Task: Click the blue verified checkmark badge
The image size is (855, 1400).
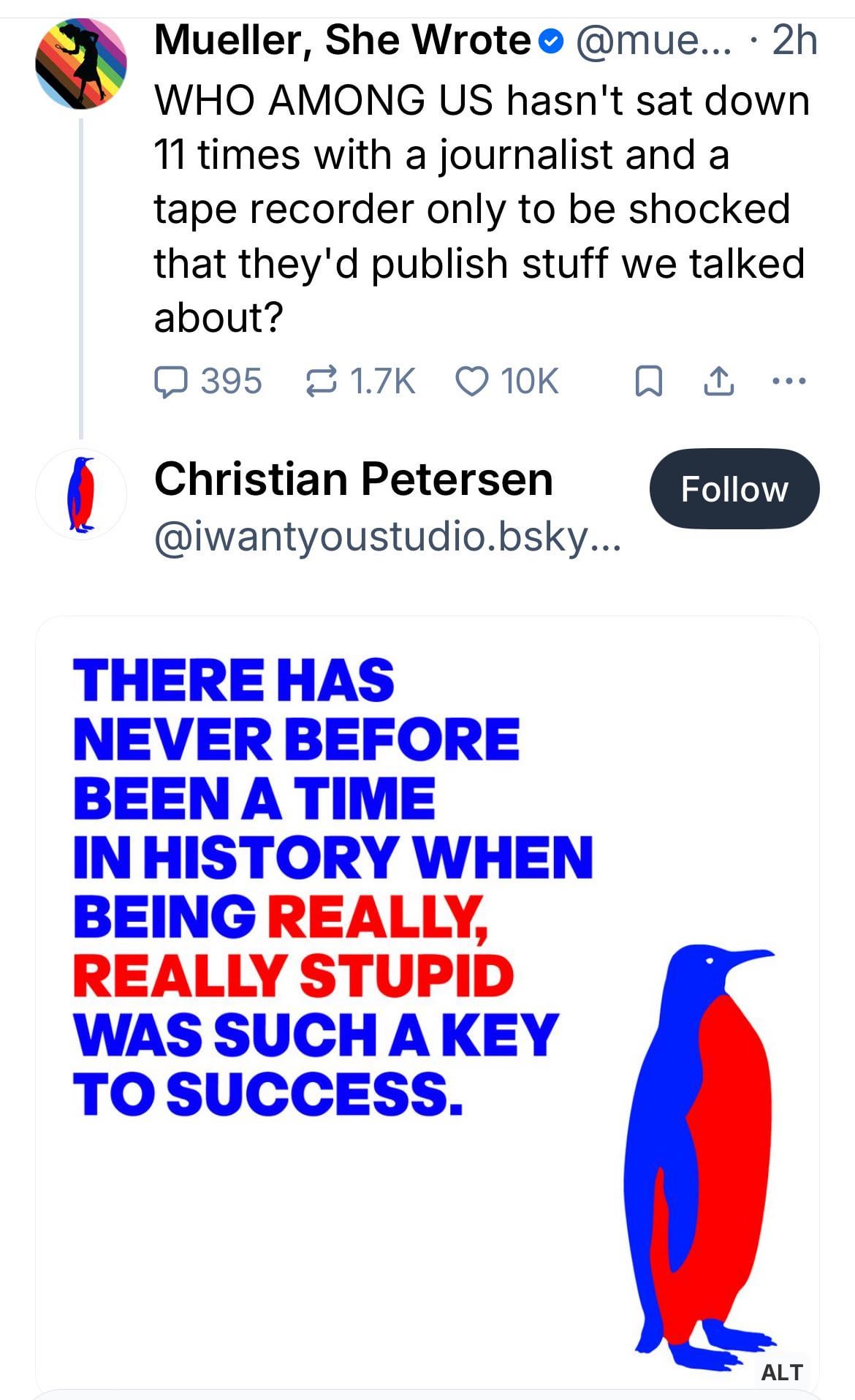Action: pyautogui.click(x=552, y=42)
